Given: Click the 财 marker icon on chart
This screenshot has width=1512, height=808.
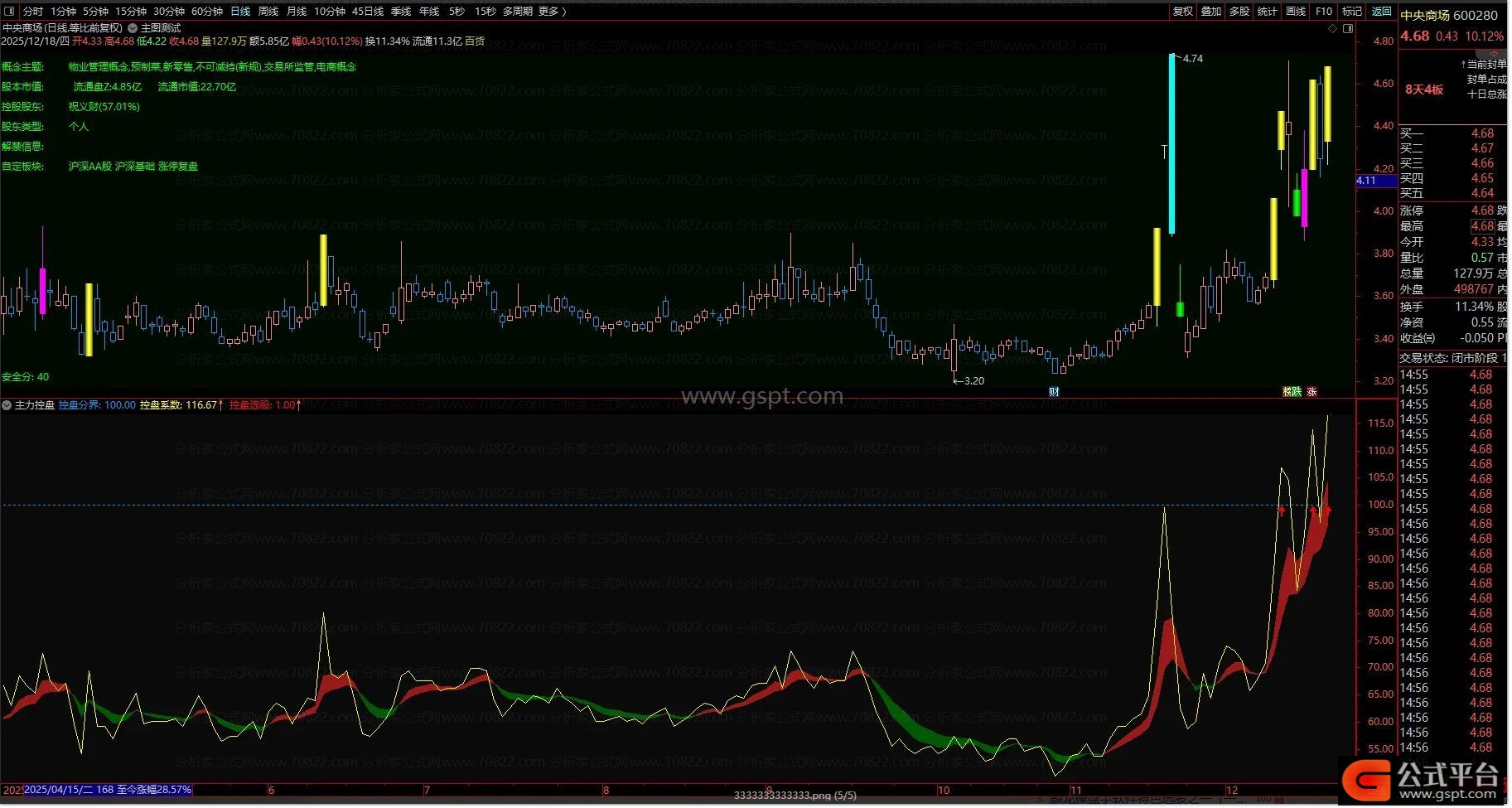Looking at the screenshot, I should tap(1054, 392).
